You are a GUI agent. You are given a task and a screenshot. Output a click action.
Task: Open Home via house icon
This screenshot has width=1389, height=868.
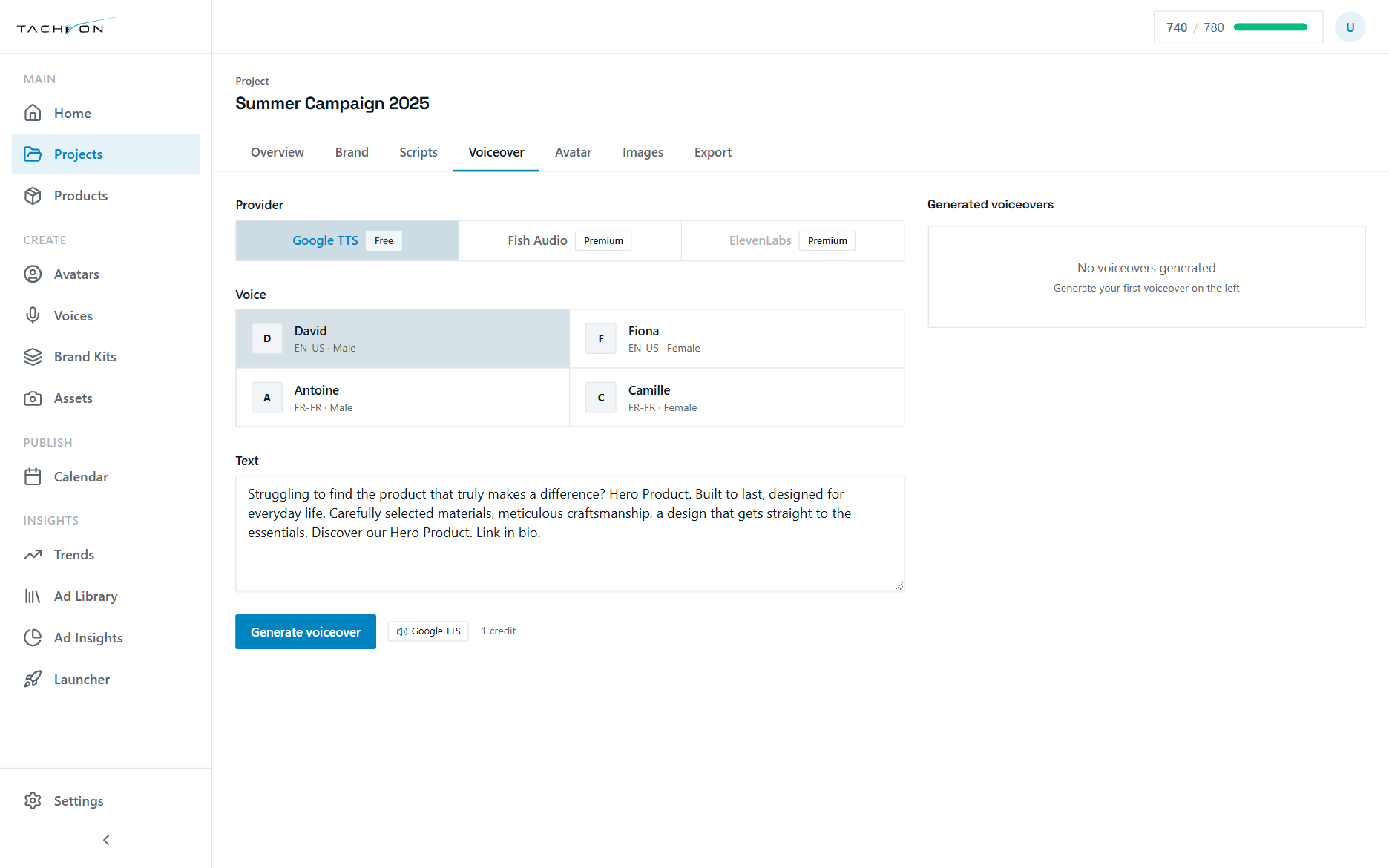click(33, 113)
